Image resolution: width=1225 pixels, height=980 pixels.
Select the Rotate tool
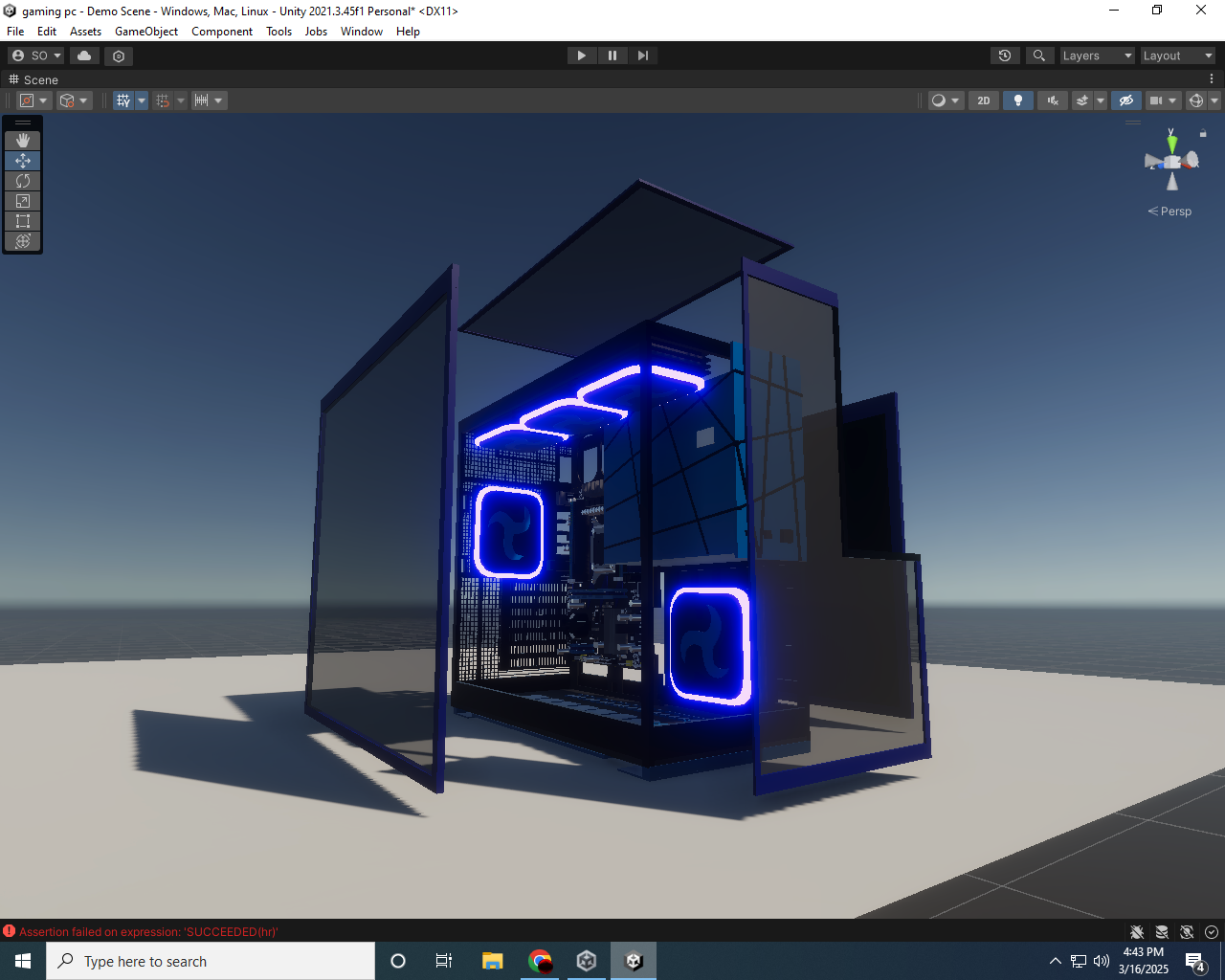pos(23,181)
